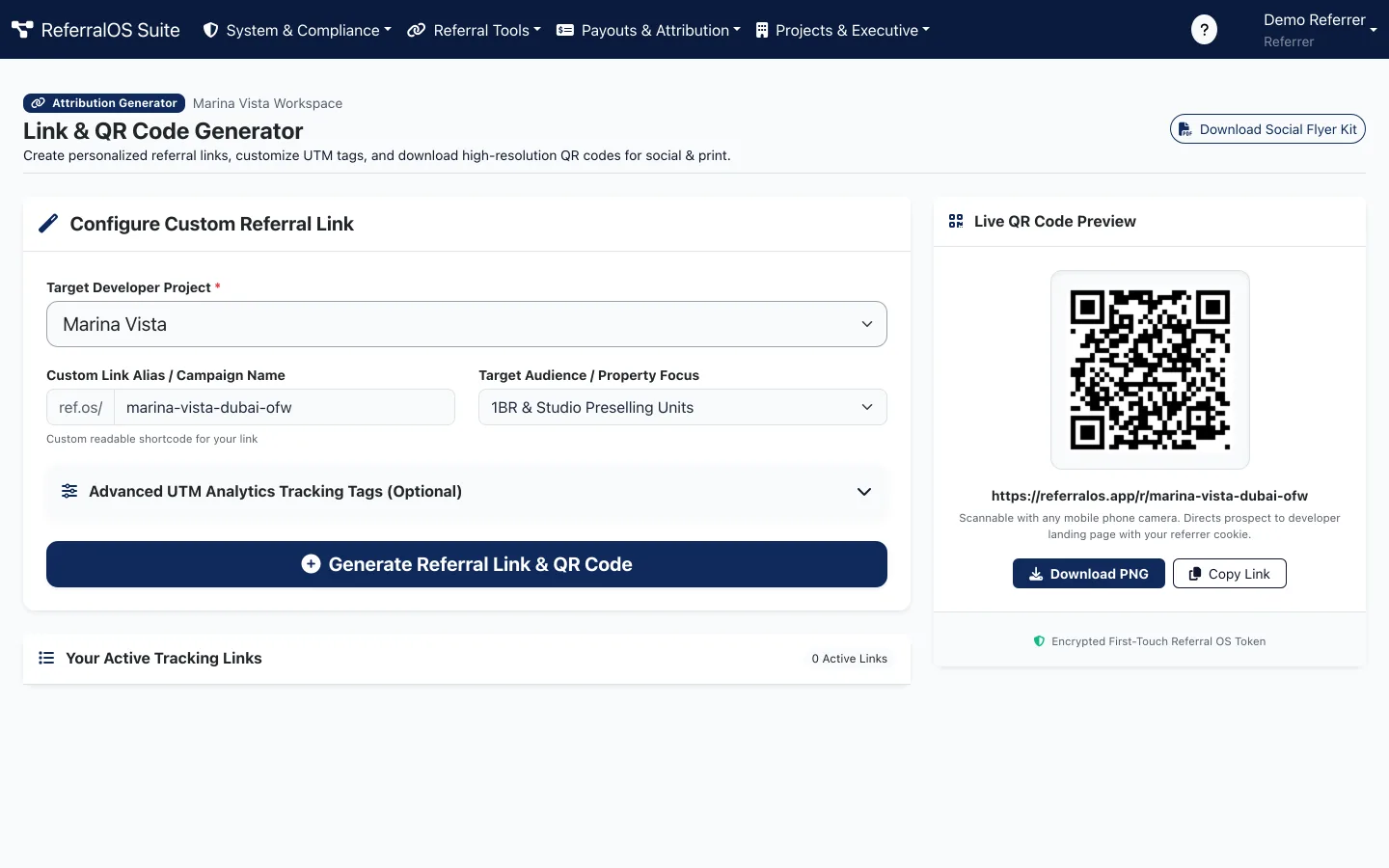Click Generate Referral Link & QR Code button
This screenshot has width=1389, height=868.
467,564
